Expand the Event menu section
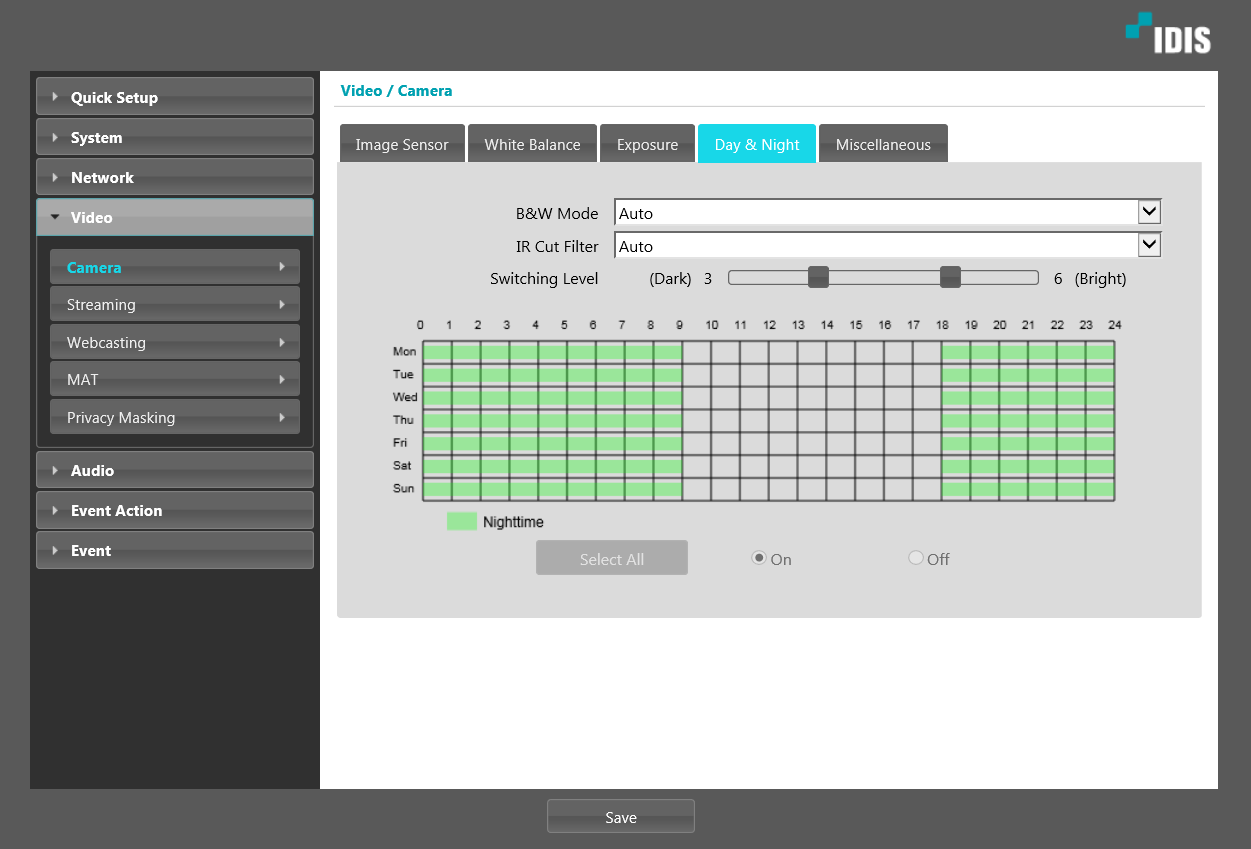Viewport: 1251px width, 849px height. point(175,550)
